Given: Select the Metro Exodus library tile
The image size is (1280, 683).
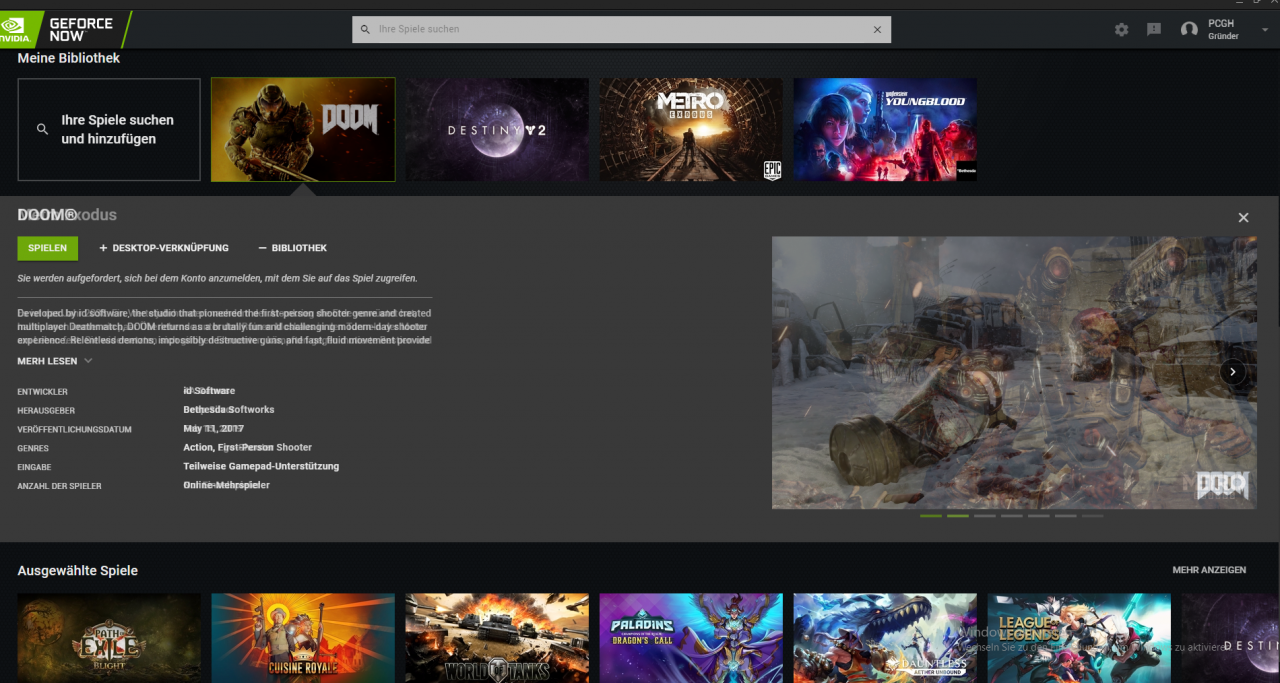Looking at the screenshot, I should point(691,130).
